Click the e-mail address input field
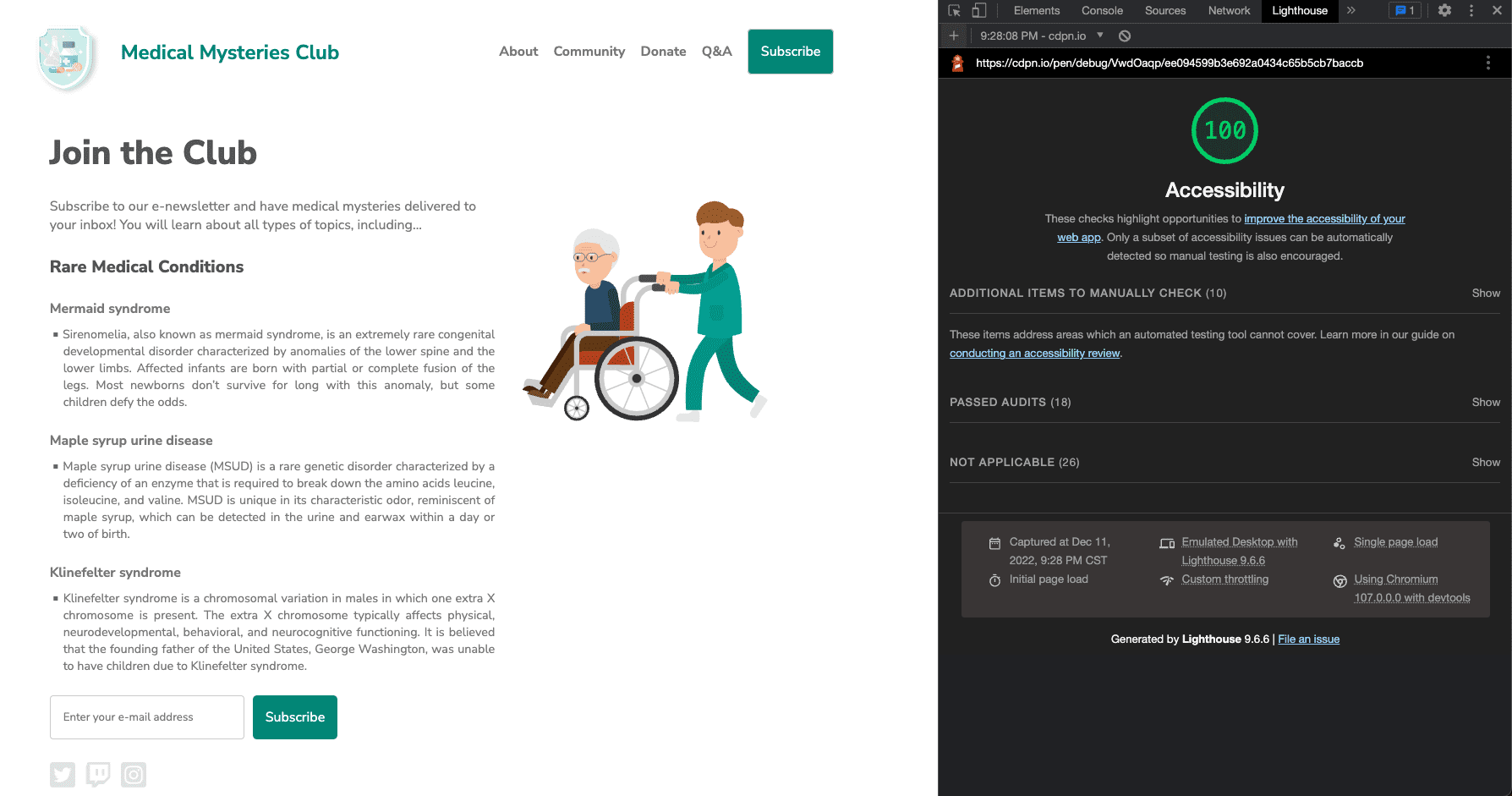Viewport: 1512px width, 796px height. (x=146, y=716)
